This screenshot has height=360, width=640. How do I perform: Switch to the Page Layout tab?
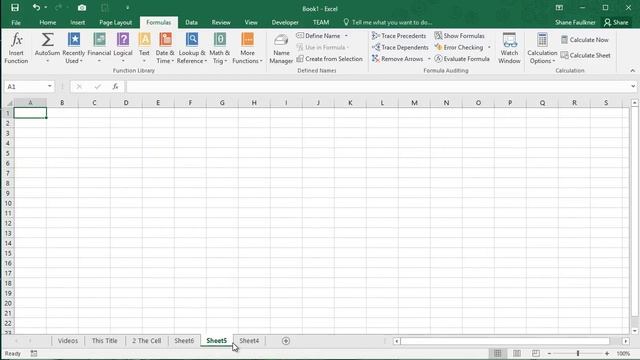tap(116, 22)
